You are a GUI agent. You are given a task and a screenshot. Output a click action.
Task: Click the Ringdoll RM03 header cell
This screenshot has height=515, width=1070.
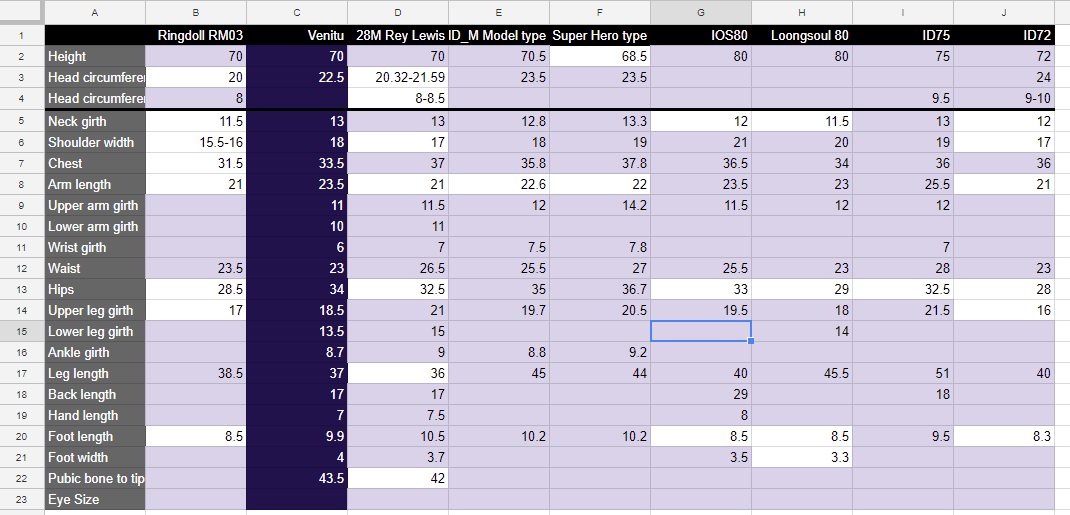(197, 35)
